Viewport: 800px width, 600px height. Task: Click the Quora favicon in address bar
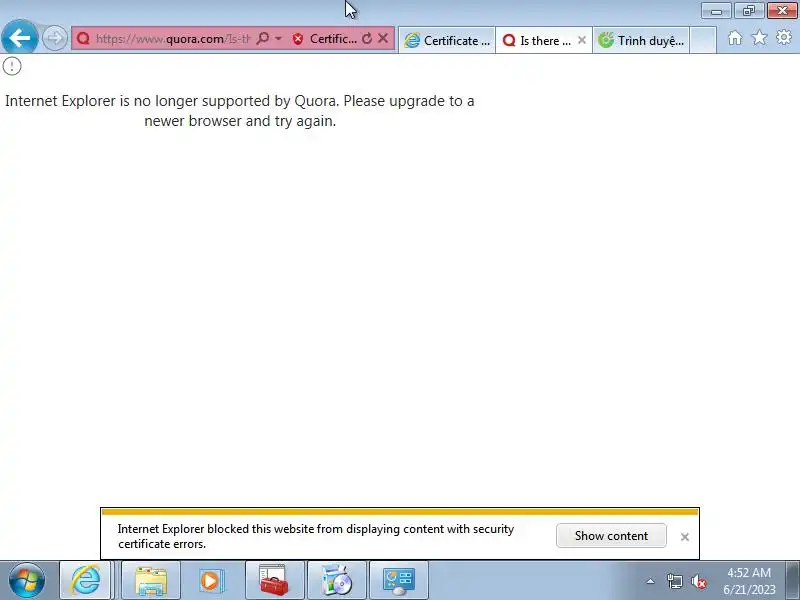83,39
